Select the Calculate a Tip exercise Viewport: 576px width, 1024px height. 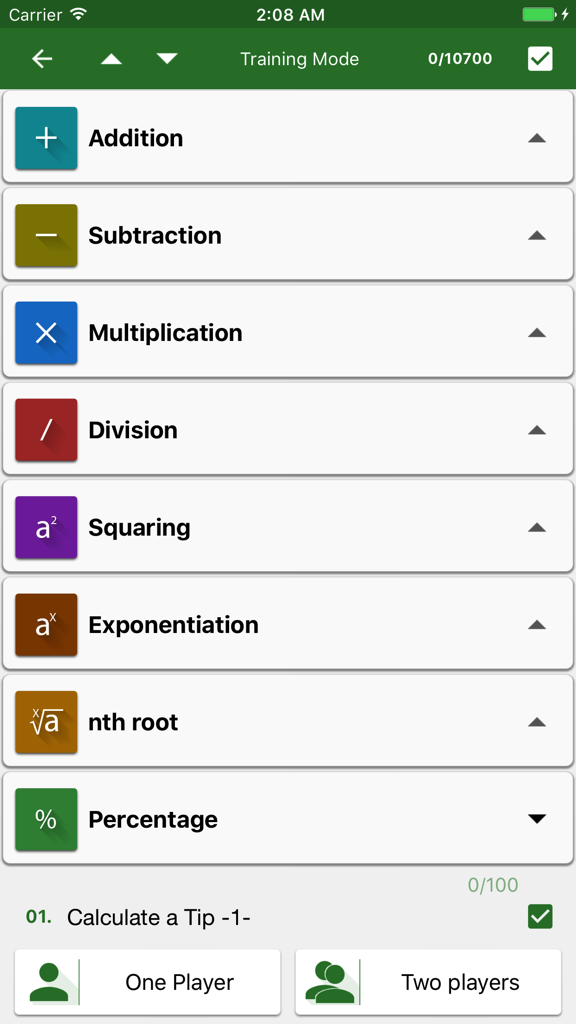point(160,916)
